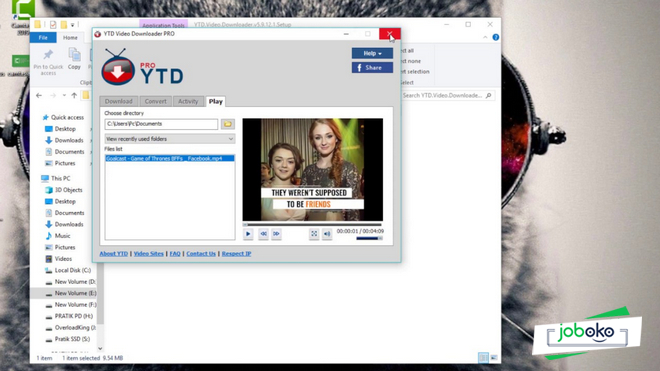Open the Video Sites link

pyautogui.click(x=149, y=254)
